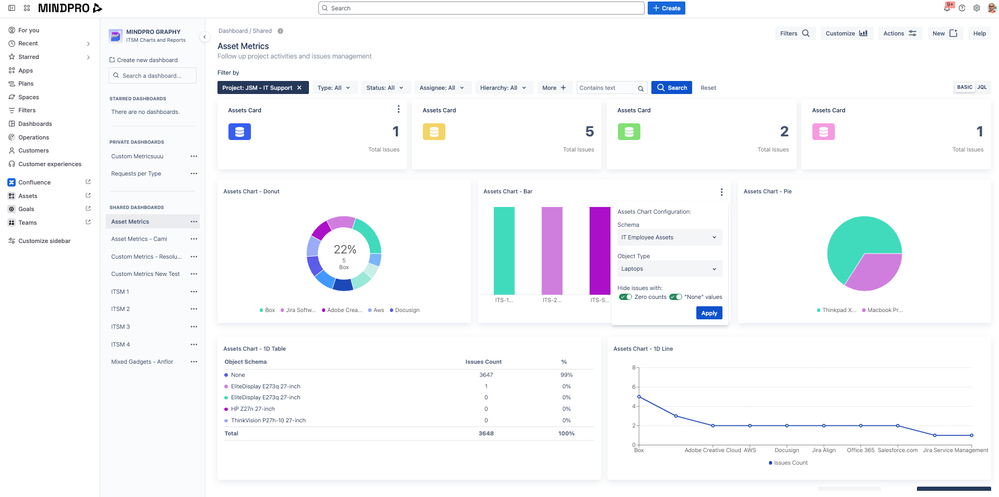Click Reset filters link
The image size is (999, 497).
[x=708, y=88]
